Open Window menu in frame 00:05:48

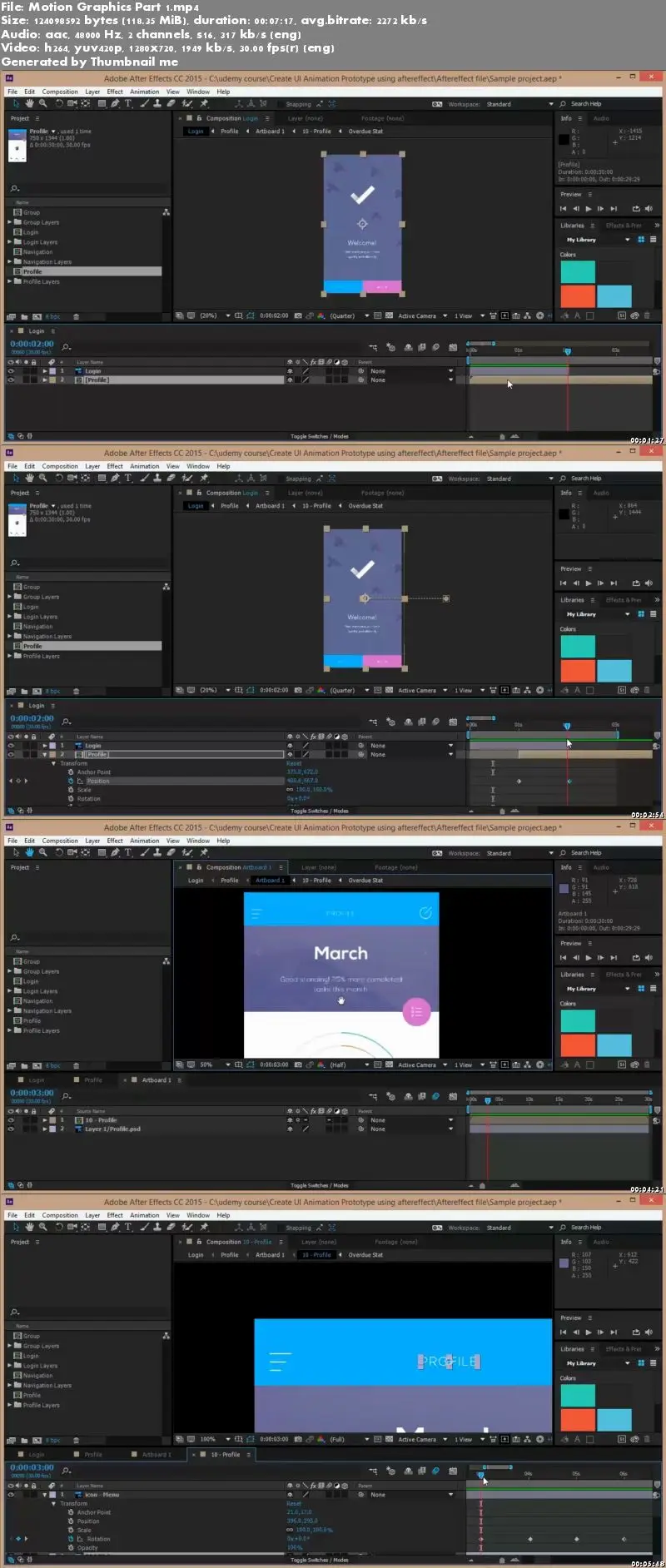point(198,1215)
